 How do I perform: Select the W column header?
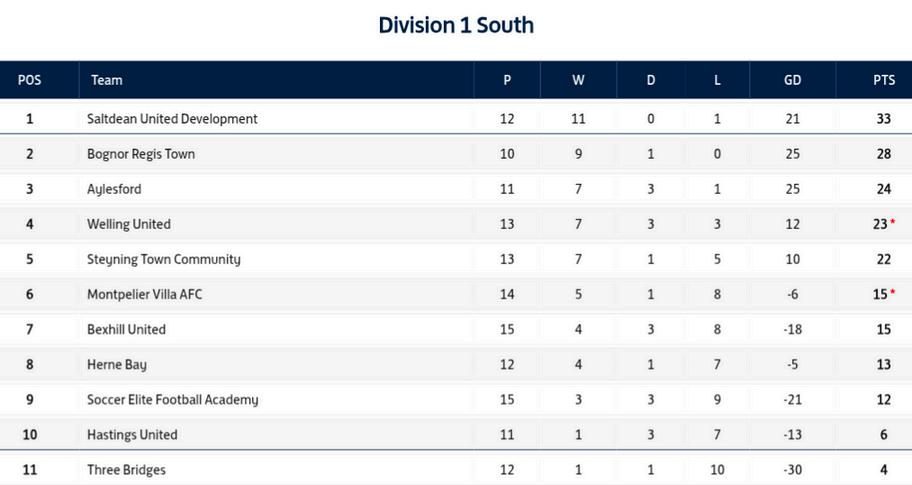click(578, 80)
